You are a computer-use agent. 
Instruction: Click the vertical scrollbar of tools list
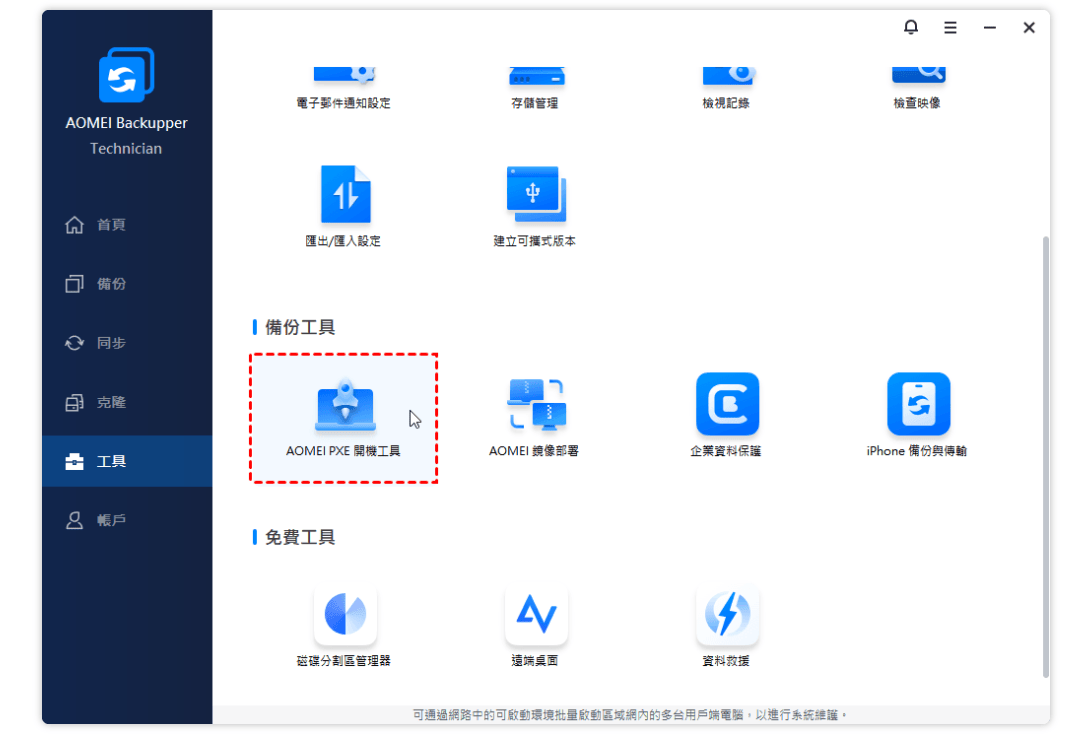(x=1045, y=456)
